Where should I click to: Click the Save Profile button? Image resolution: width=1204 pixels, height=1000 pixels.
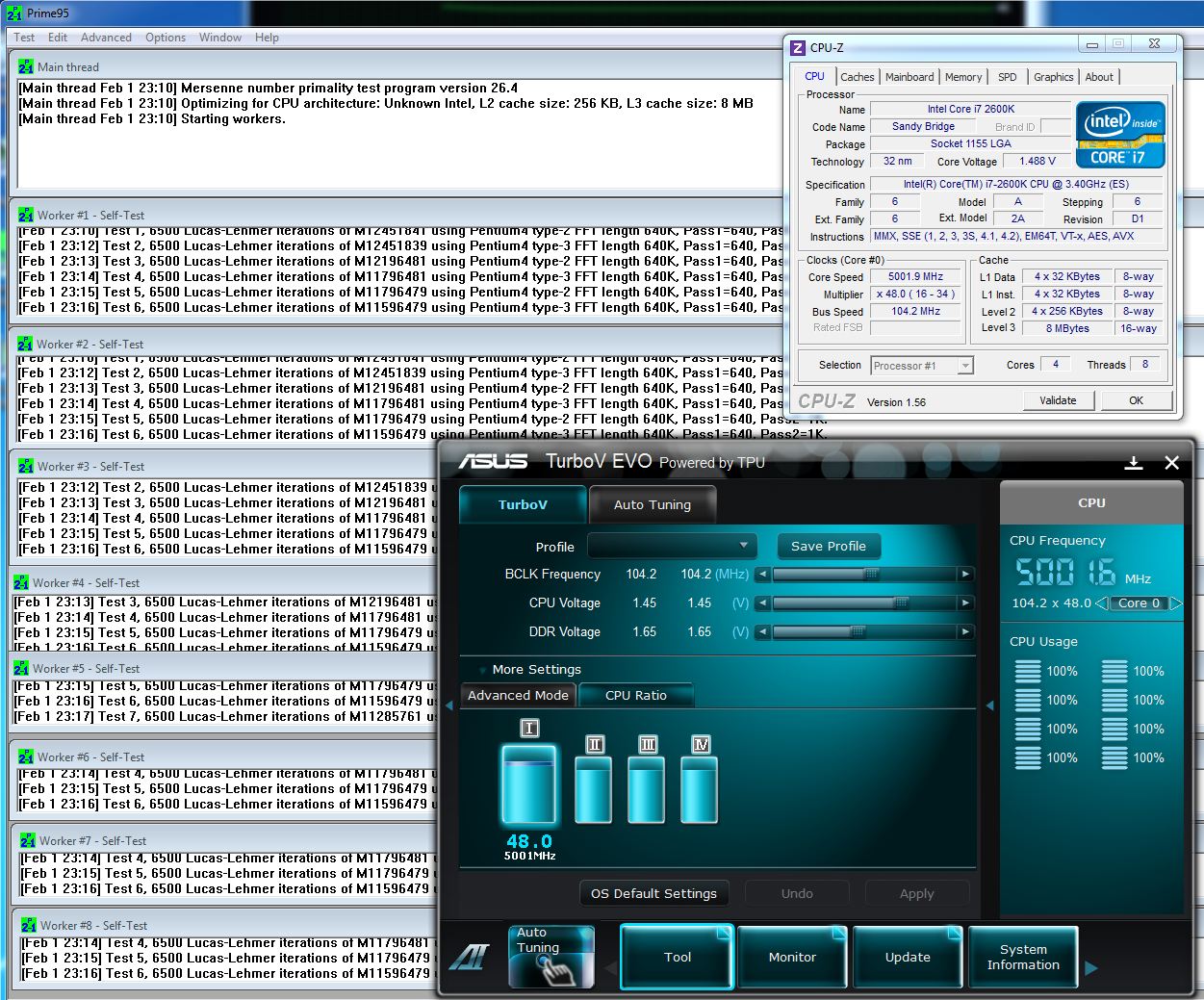click(x=829, y=546)
